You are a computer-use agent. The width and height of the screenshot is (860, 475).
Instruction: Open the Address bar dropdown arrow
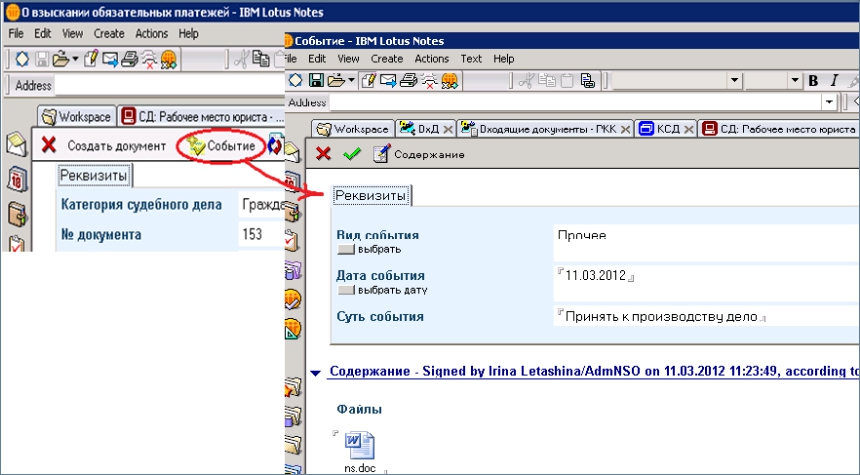(x=828, y=102)
